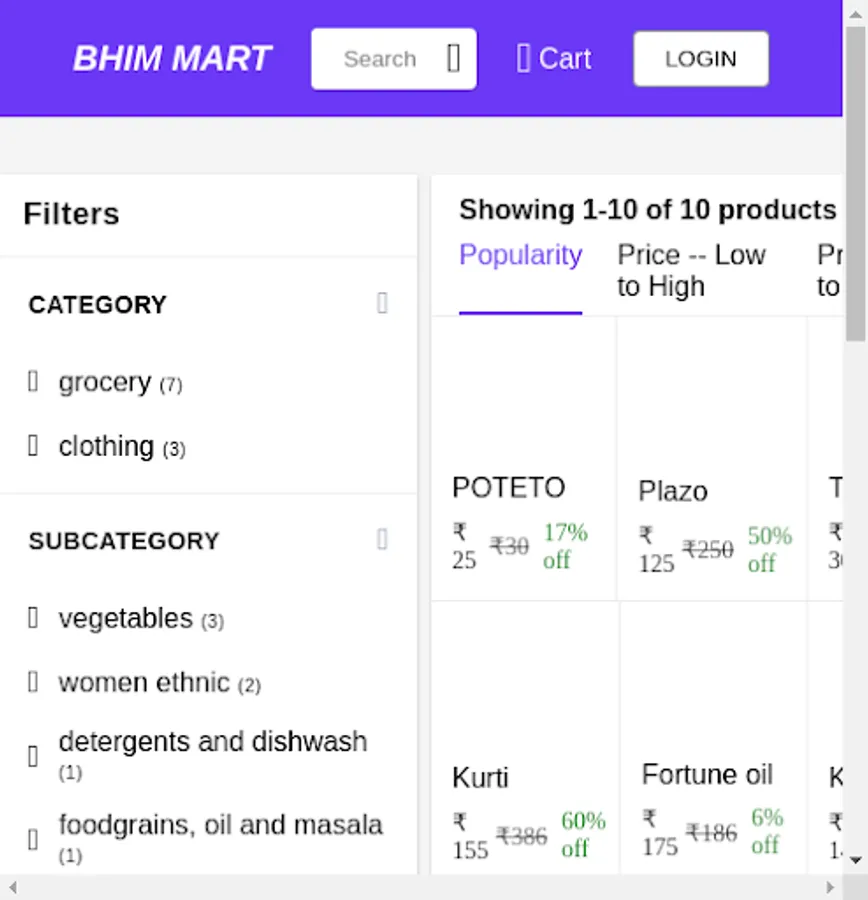Click the search magnifier icon
The width and height of the screenshot is (868, 900).
click(x=452, y=58)
